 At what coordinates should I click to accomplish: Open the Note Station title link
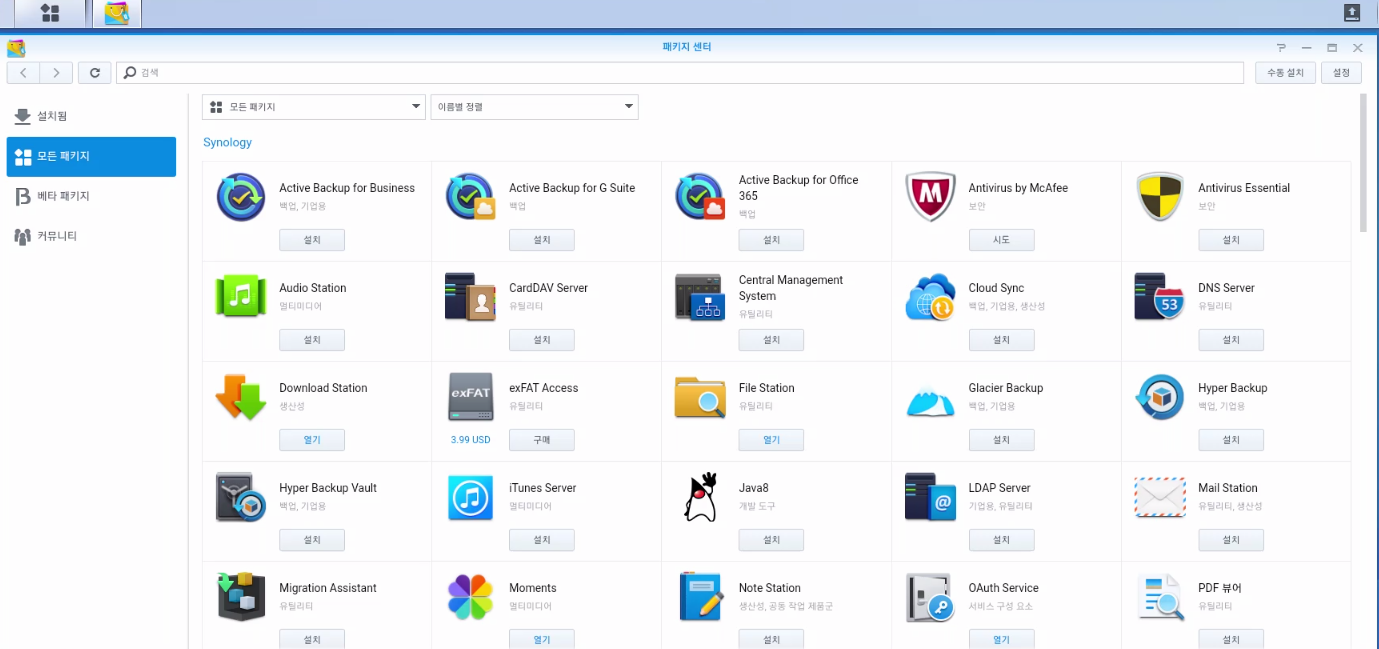coord(770,588)
